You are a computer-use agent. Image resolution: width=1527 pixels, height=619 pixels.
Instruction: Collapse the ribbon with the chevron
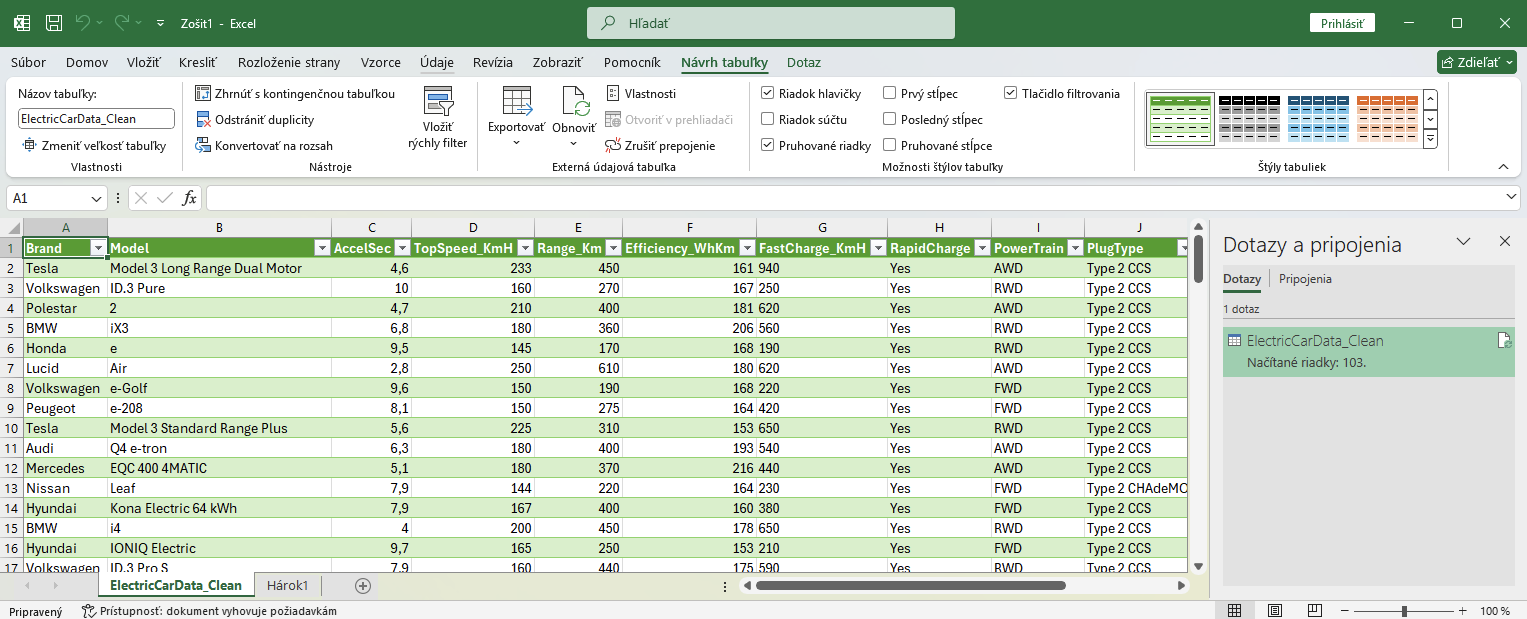[x=1503, y=166]
